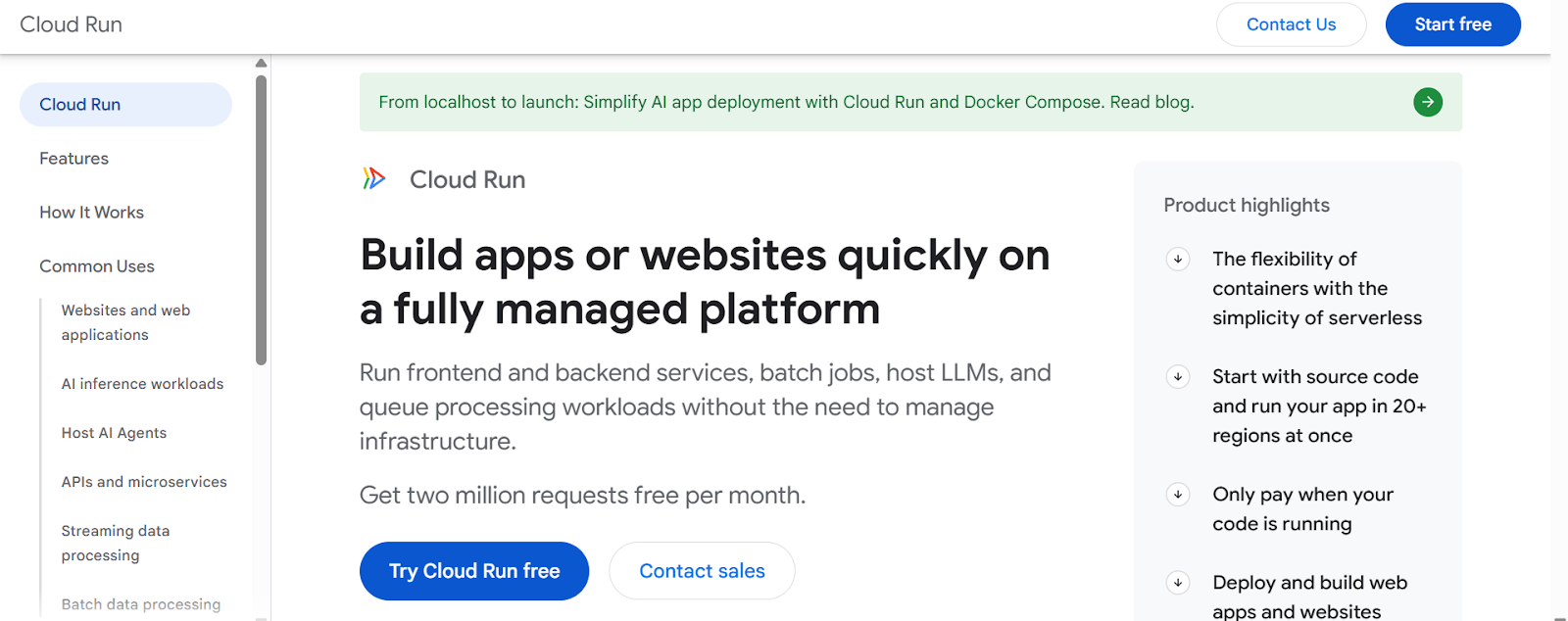
Task: Click the sidebar scrollbar thumb
Action: tap(261, 220)
